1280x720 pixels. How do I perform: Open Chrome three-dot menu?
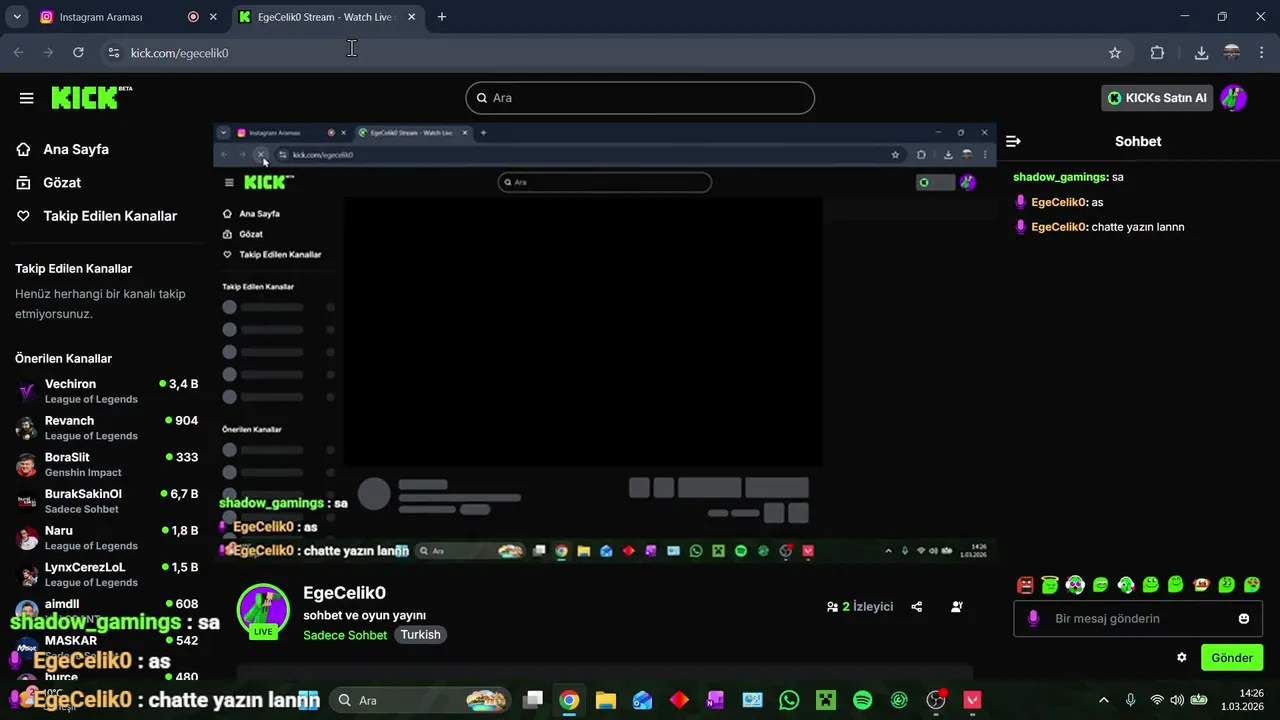point(1263,53)
